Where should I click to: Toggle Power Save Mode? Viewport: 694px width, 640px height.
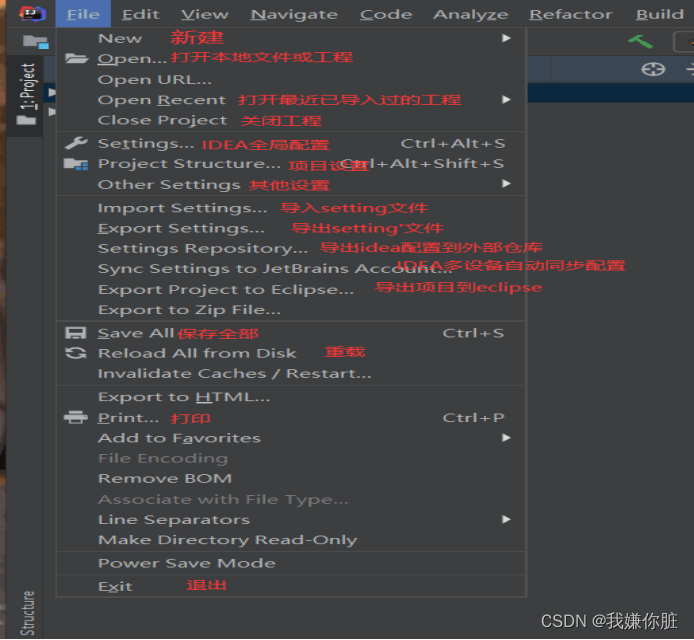291,563
